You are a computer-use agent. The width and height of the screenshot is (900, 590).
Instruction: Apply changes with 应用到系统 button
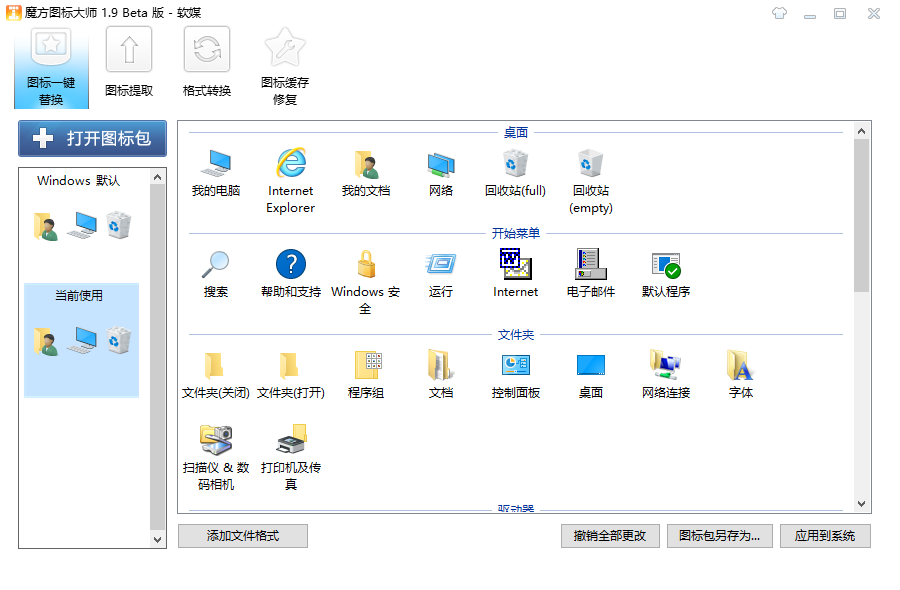pos(825,536)
